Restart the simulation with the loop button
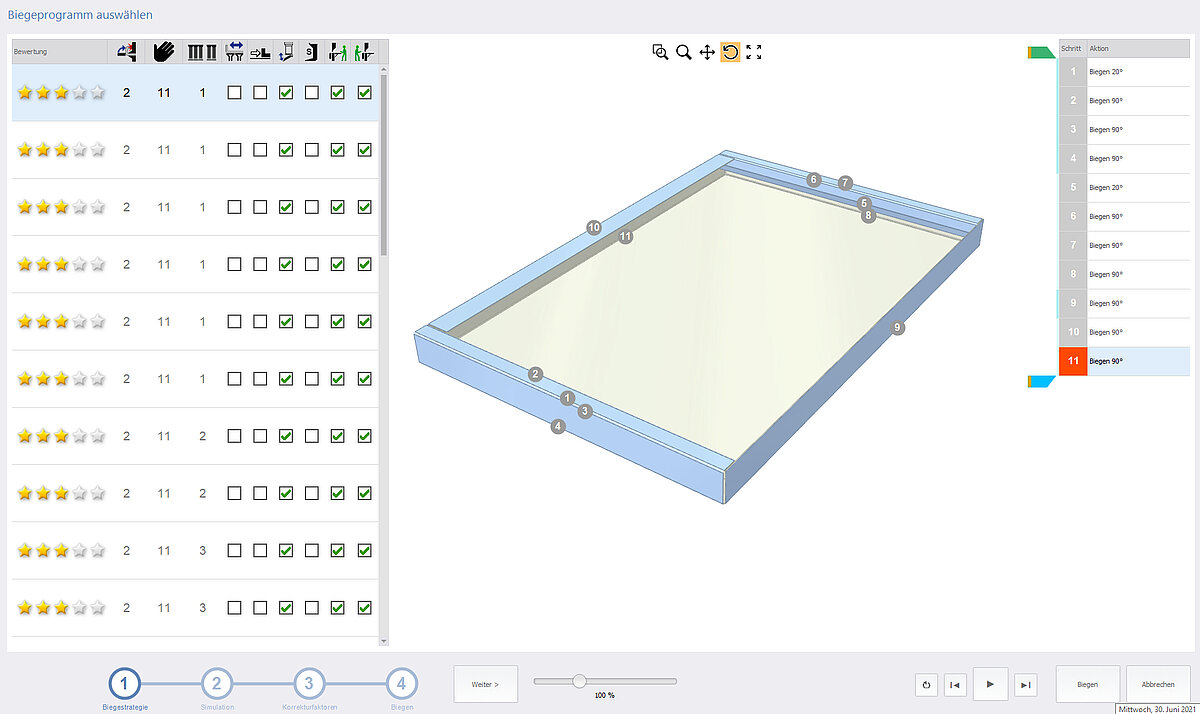Image resolution: width=1200 pixels, height=714 pixels. click(x=926, y=685)
